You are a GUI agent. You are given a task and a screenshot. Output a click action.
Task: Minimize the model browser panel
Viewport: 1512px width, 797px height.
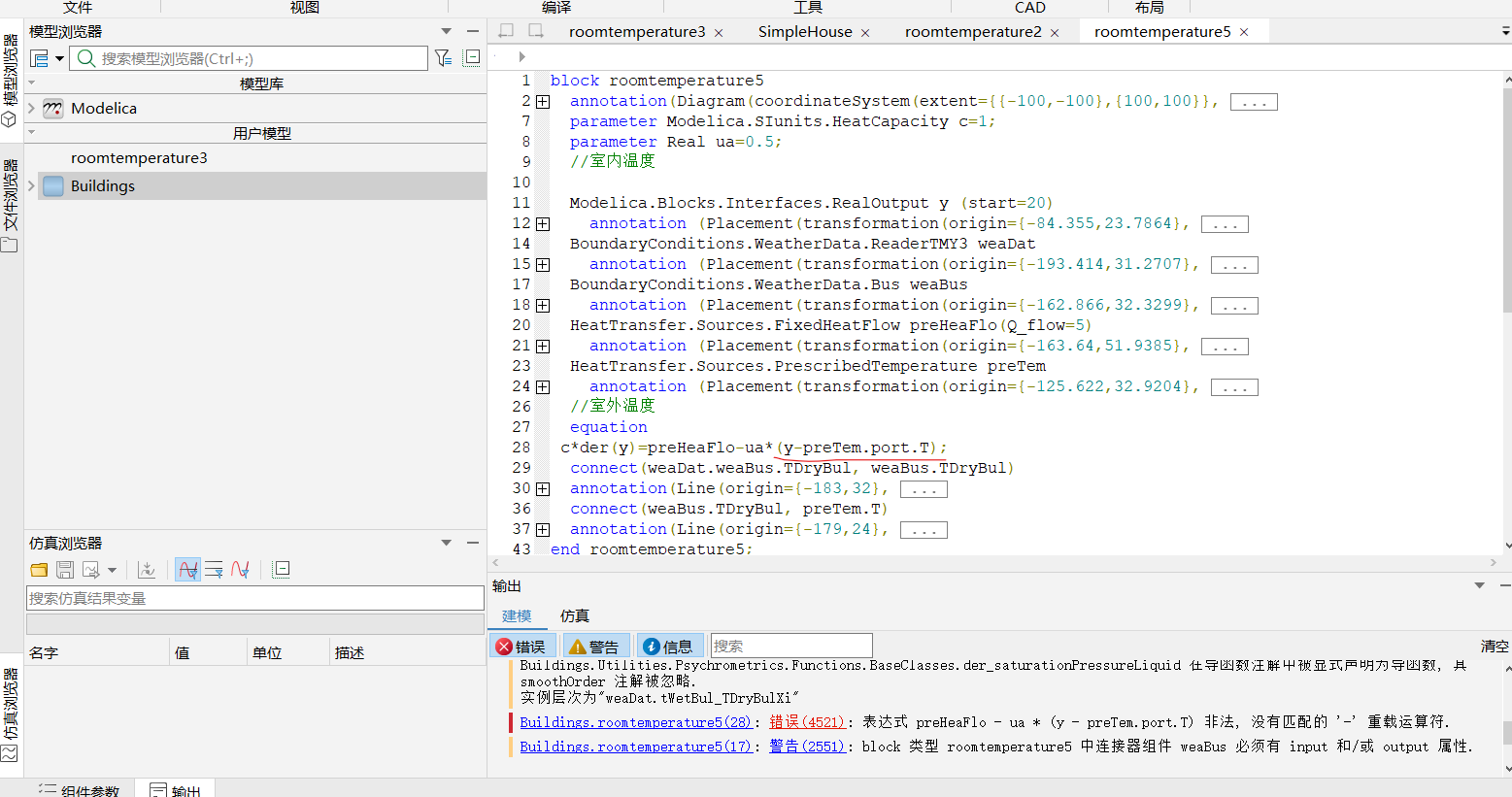[x=473, y=32]
